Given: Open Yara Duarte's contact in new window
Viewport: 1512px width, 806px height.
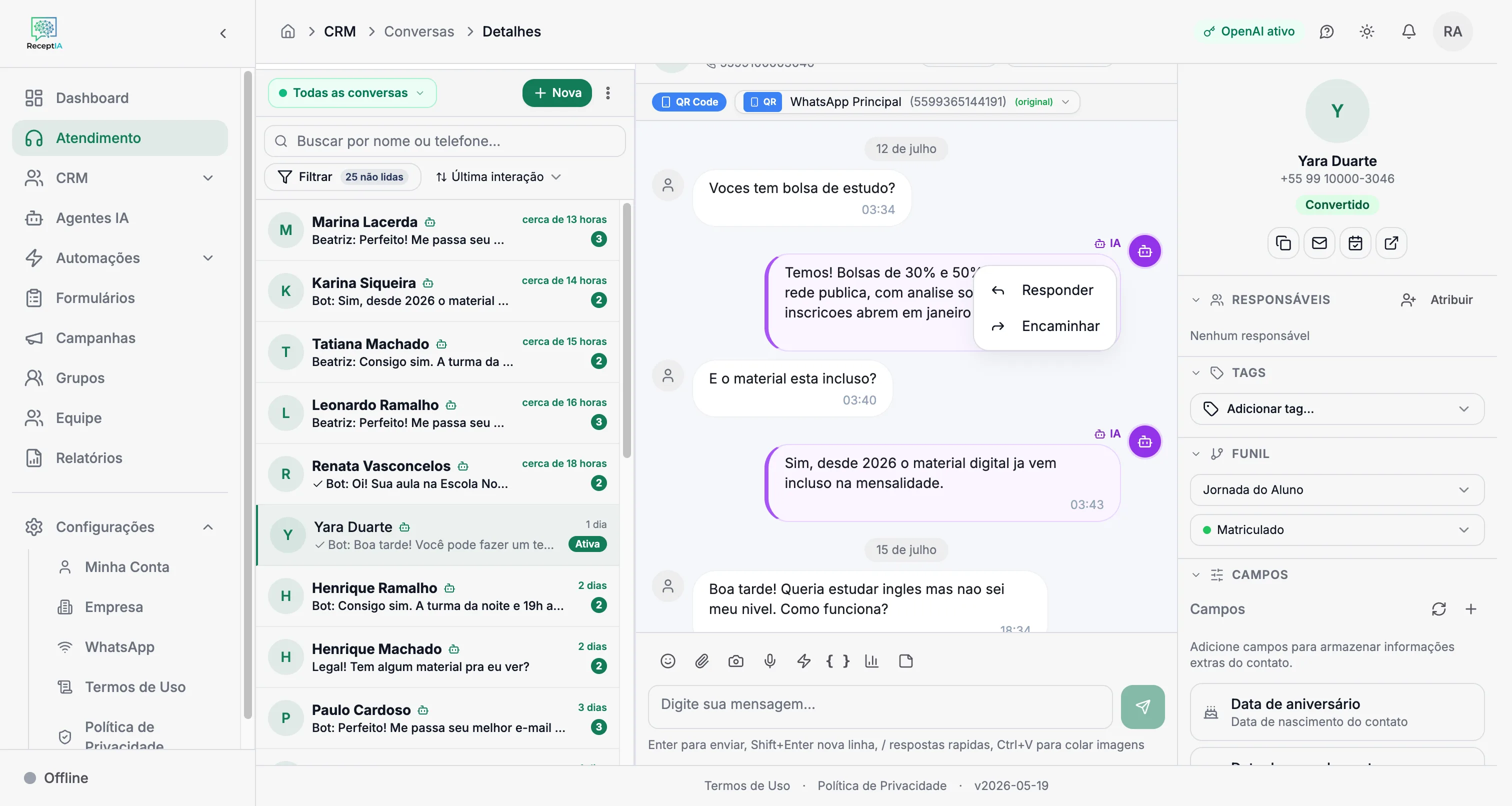Looking at the screenshot, I should (1391, 243).
